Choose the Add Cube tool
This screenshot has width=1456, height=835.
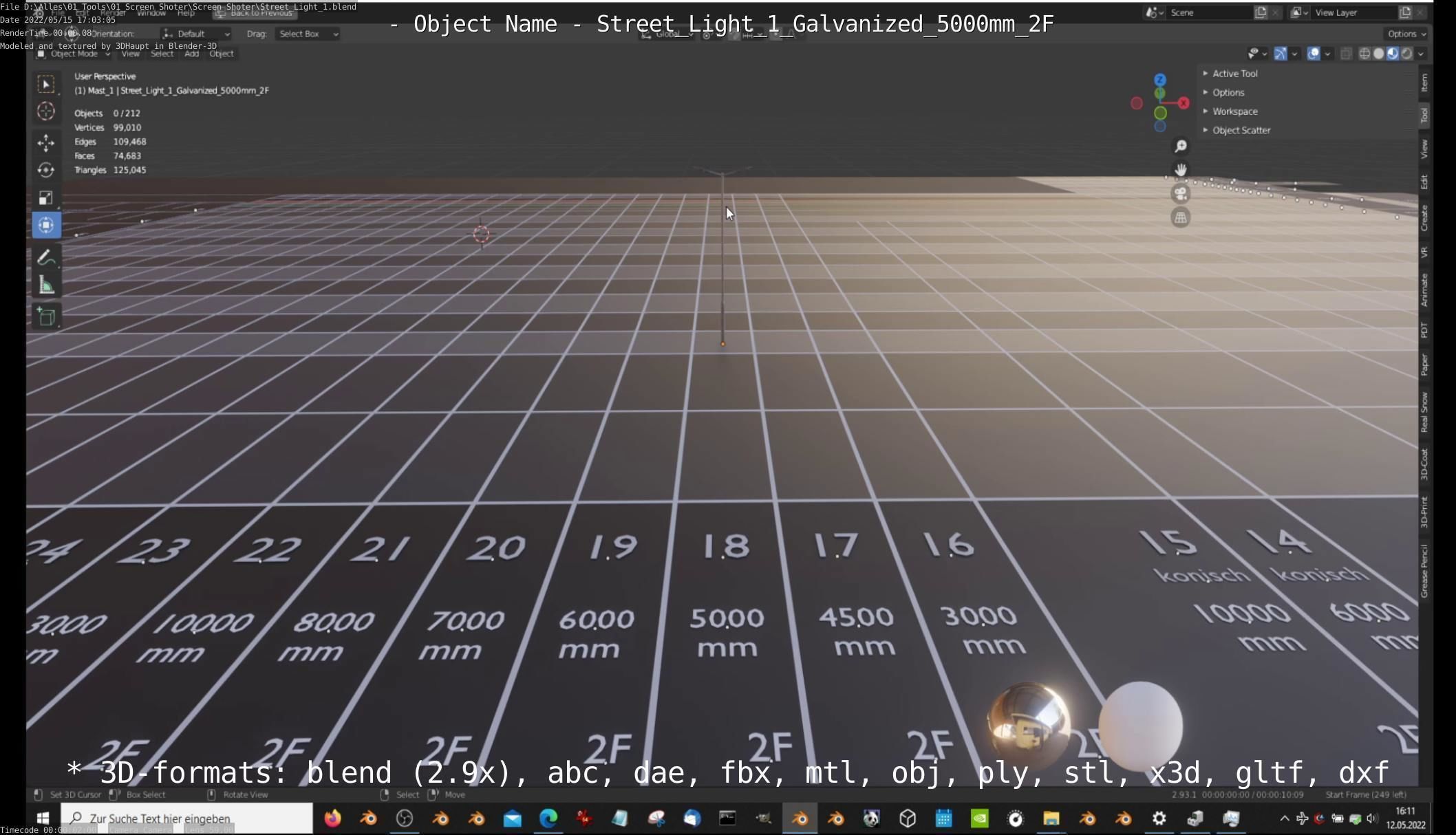46,317
